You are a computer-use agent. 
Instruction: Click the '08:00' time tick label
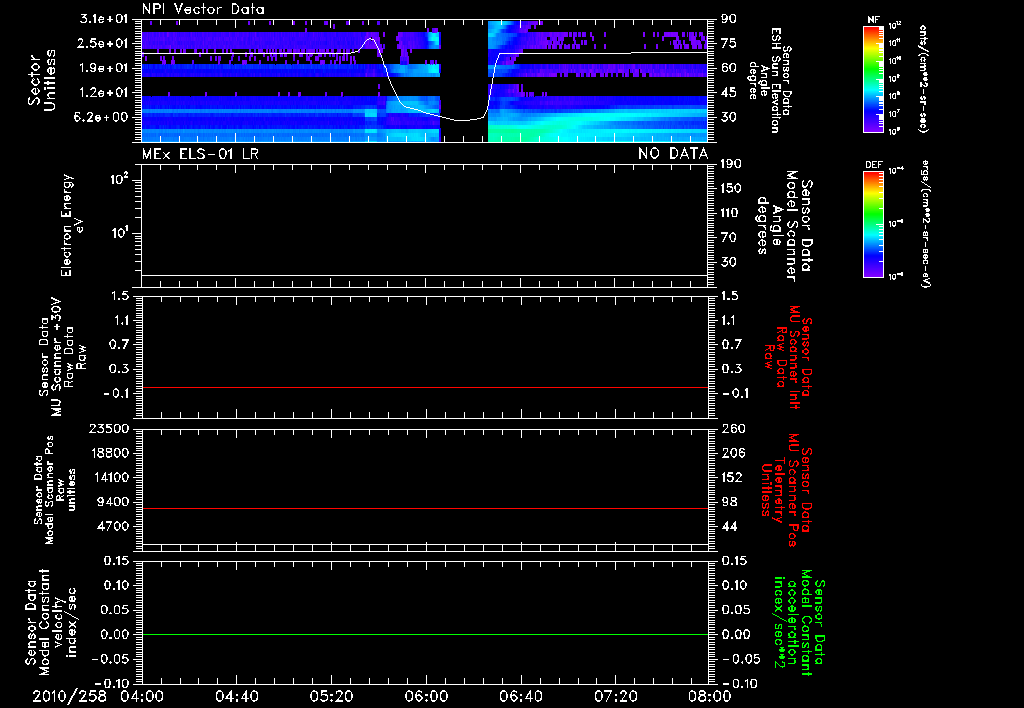point(710,696)
